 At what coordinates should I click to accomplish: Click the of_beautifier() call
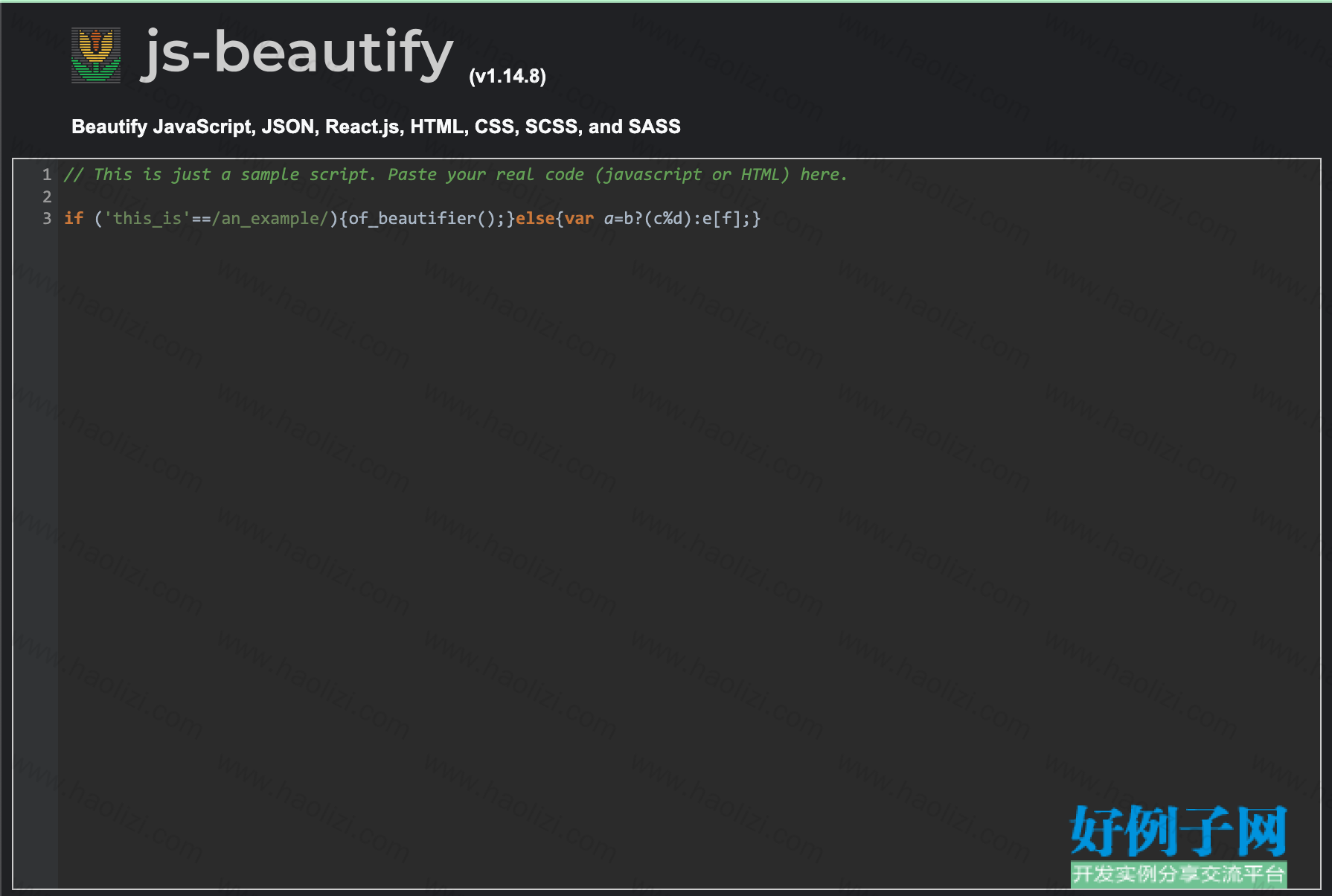(427, 218)
